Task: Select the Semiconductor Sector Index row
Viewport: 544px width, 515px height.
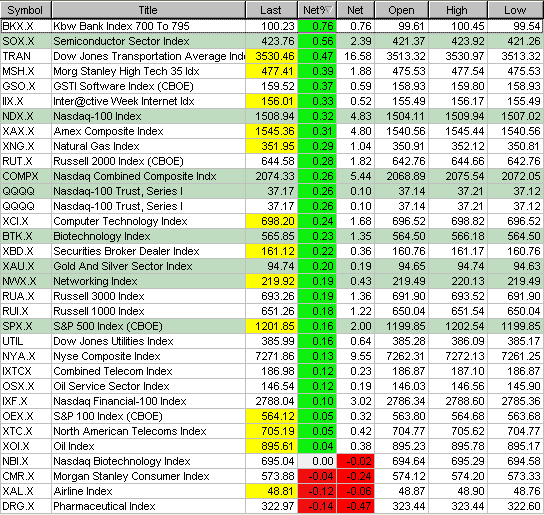Action: (272, 41)
